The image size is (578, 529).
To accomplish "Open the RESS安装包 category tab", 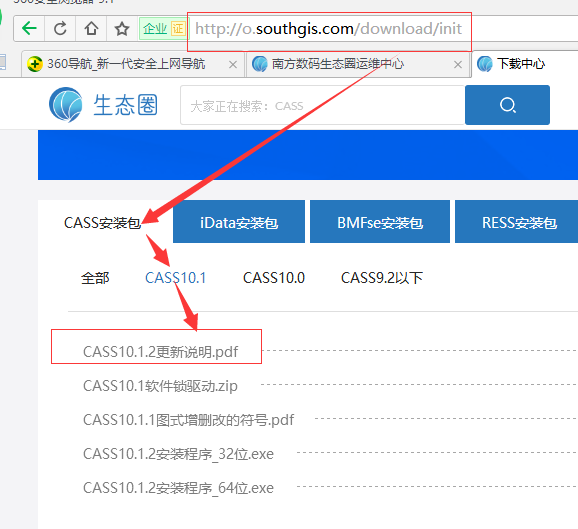I will point(516,222).
